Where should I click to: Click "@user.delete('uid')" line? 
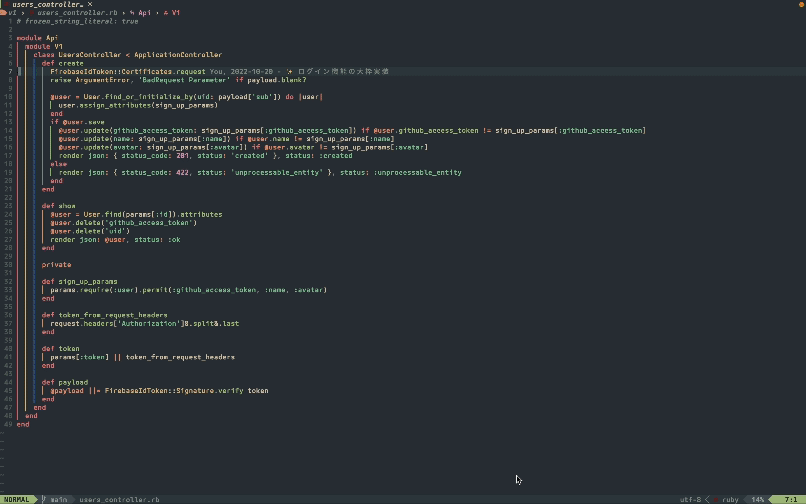tap(90, 231)
